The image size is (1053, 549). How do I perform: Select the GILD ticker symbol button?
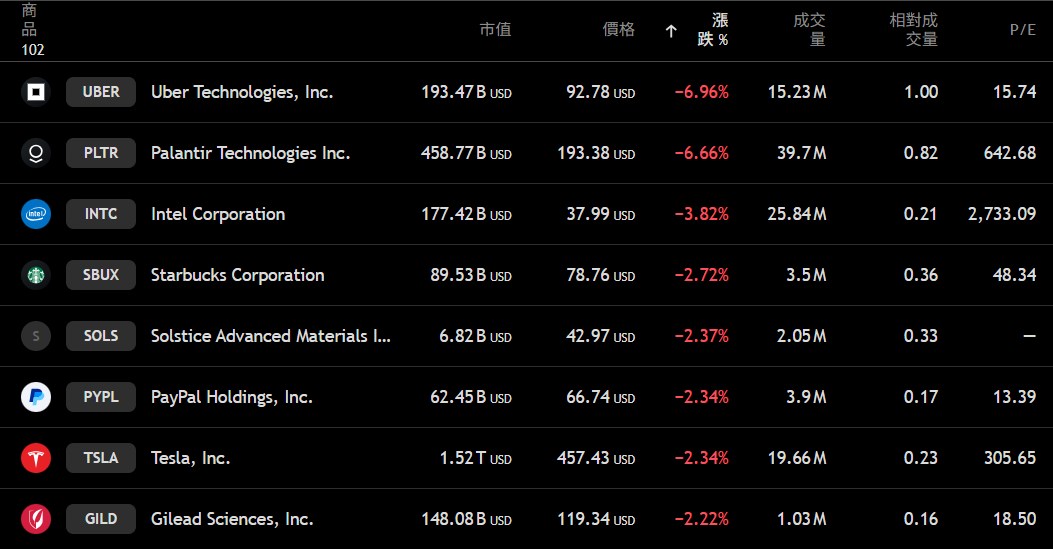(101, 519)
